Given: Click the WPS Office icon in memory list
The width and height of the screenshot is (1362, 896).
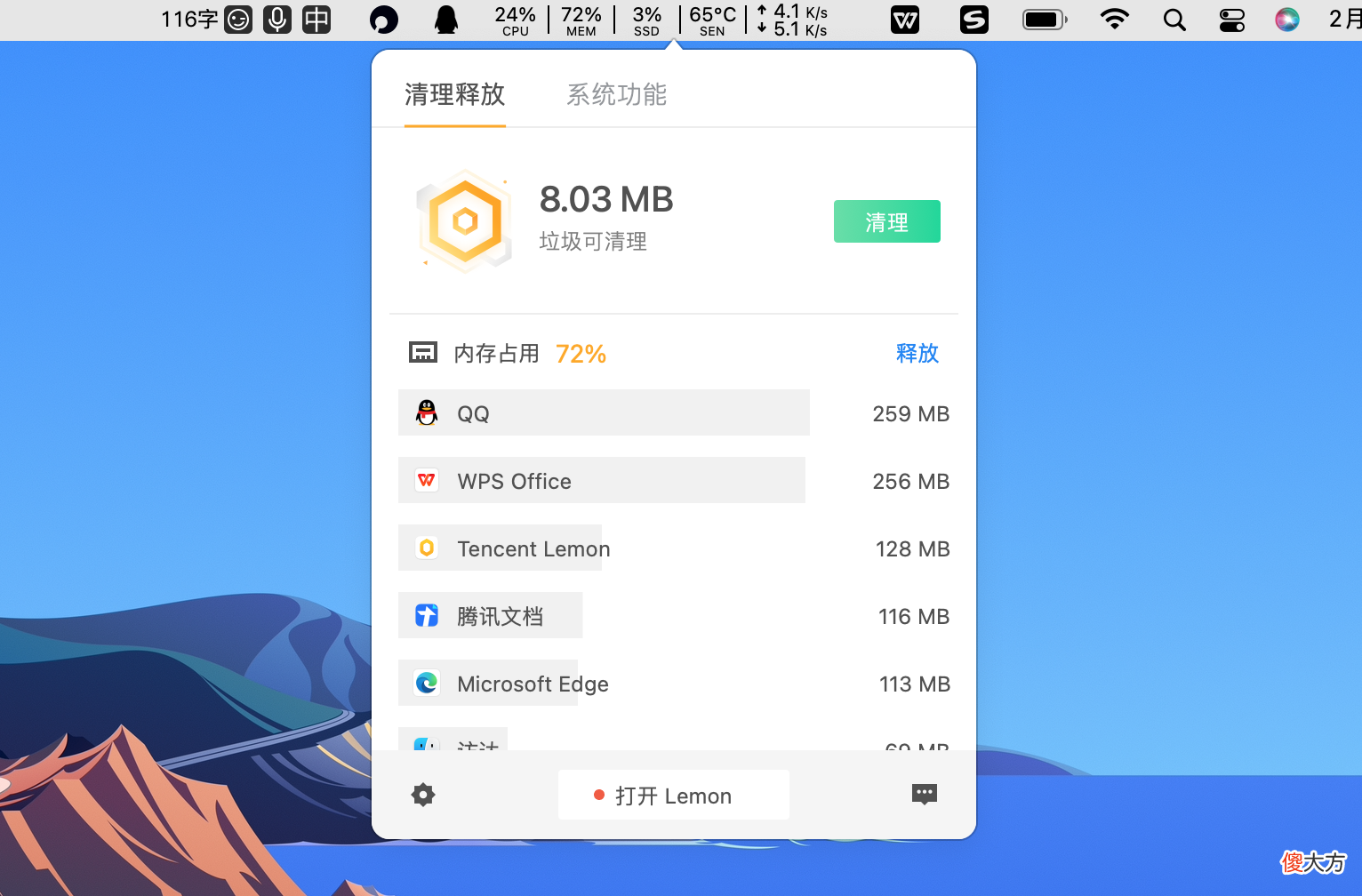Looking at the screenshot, I should pos(427,480).
